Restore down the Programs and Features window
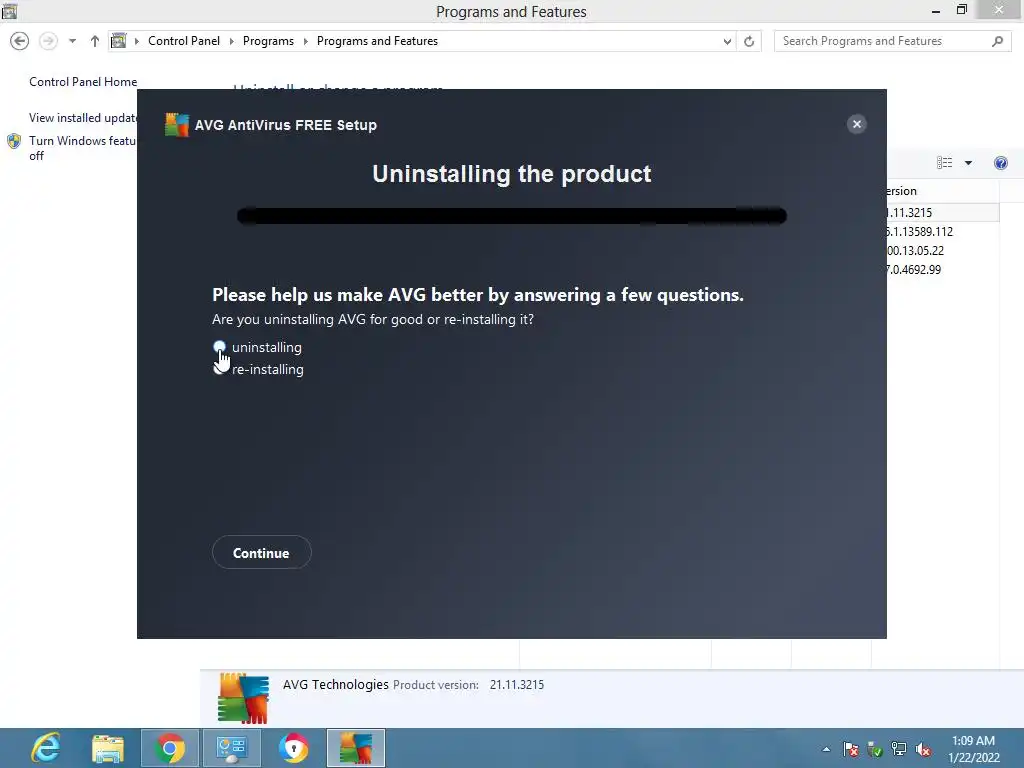1024x768 pixels. [x=962, y=10]
